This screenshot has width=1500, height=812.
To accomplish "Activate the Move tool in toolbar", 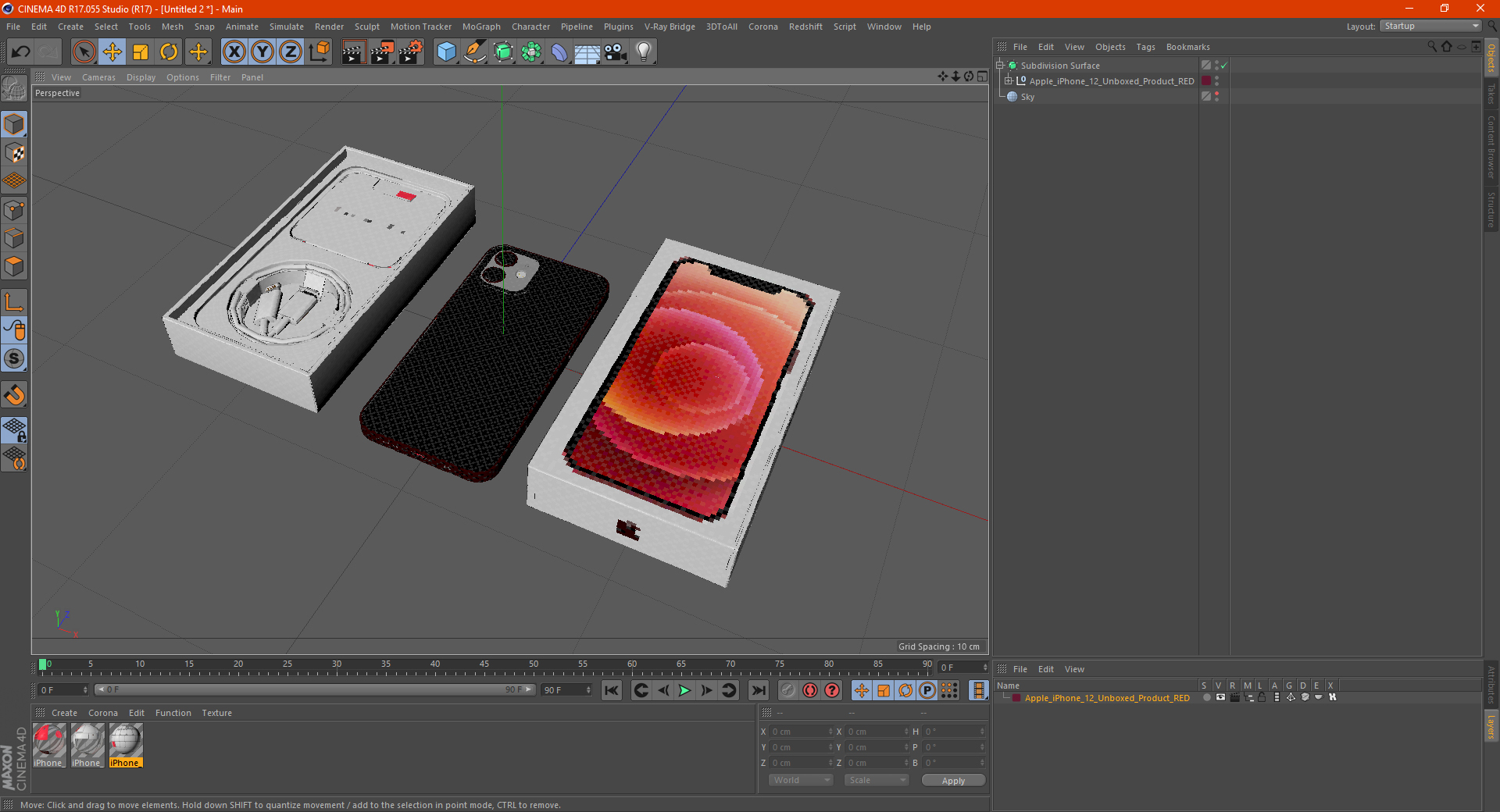I will click(112, 52).
